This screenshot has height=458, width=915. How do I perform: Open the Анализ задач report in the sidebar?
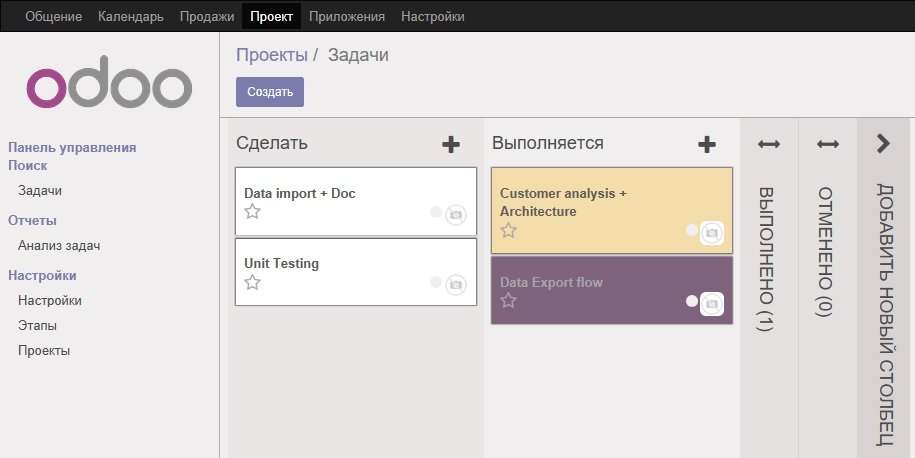pyautogui.click(x=59, y=246)
